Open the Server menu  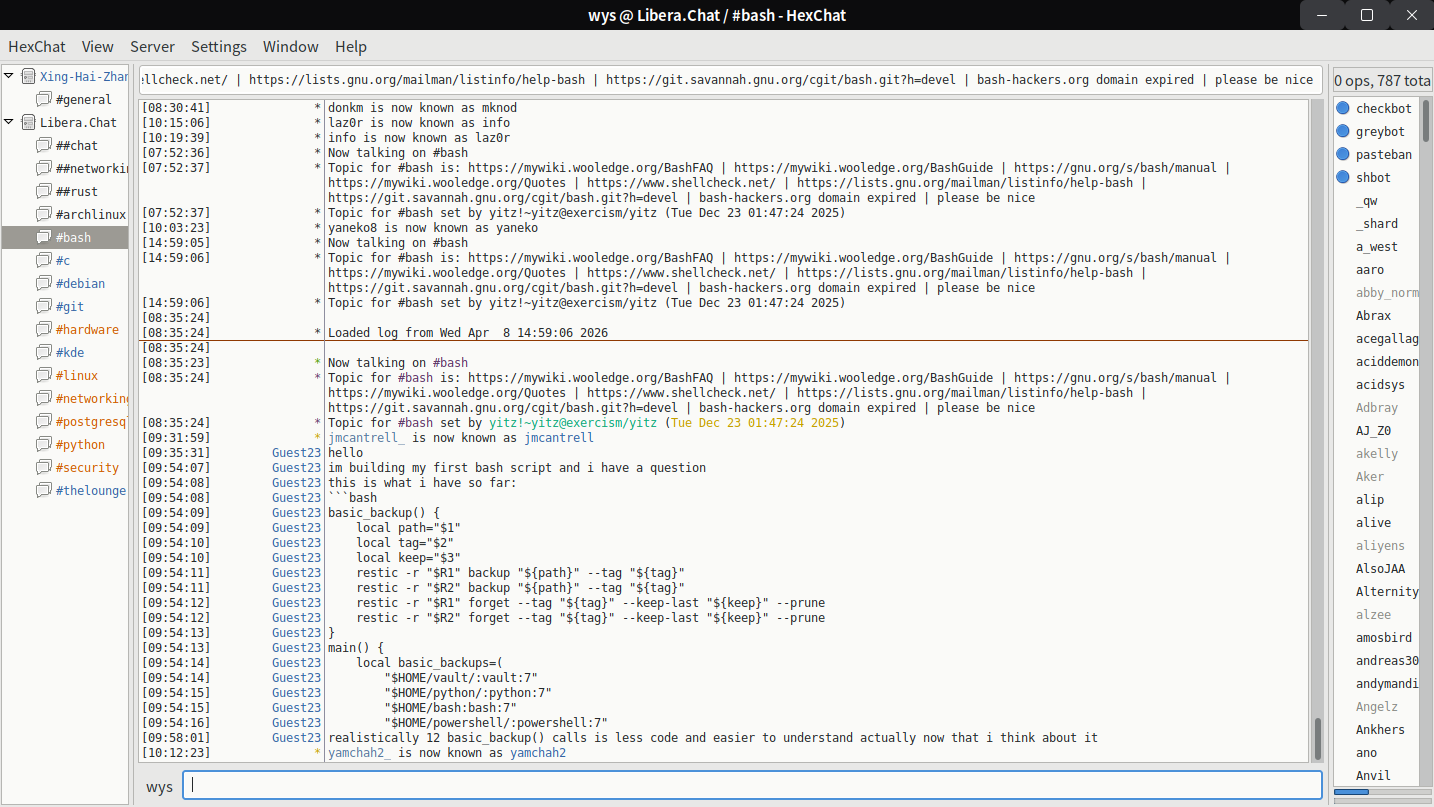(152, 46)
